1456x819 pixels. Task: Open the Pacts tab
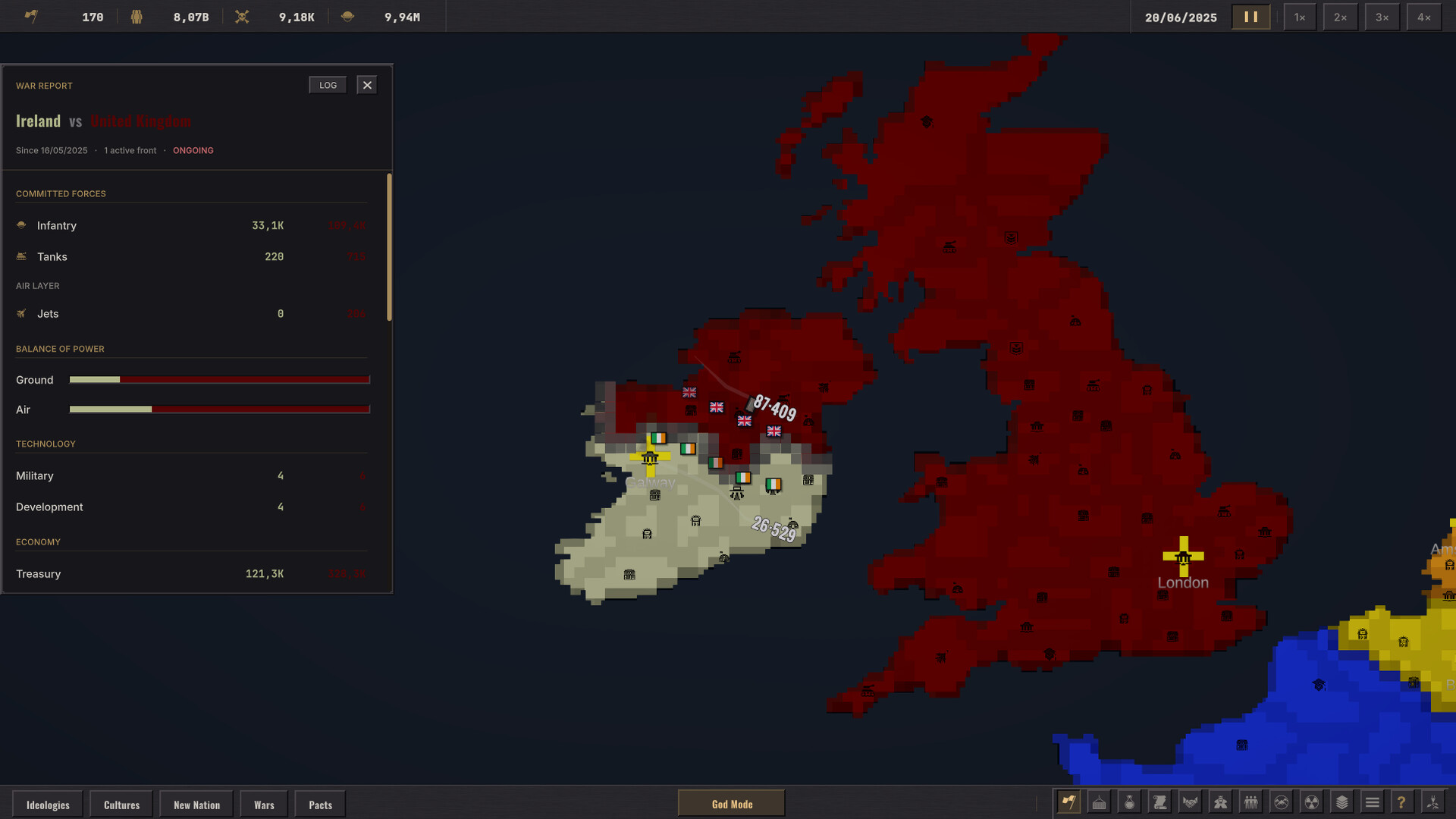tap(320, 805)
